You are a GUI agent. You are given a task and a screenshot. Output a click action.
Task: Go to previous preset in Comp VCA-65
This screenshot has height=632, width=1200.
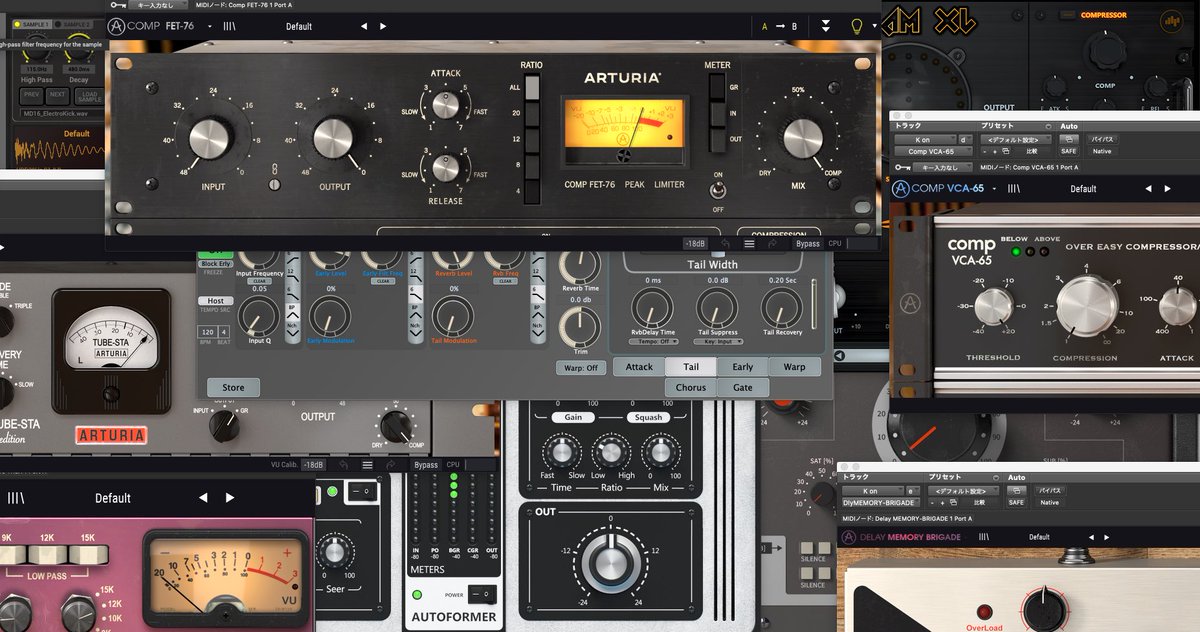point(1150,188)
